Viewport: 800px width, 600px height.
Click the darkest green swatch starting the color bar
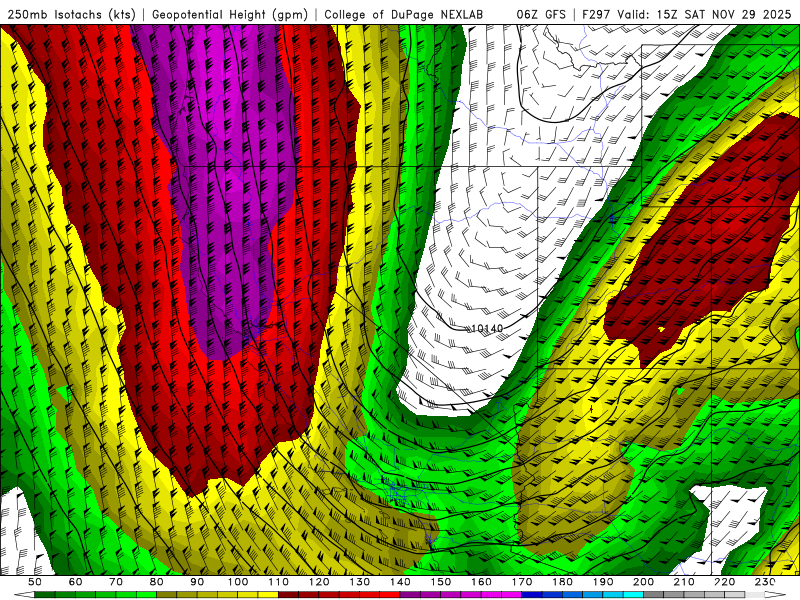click(x=45, y=594)
